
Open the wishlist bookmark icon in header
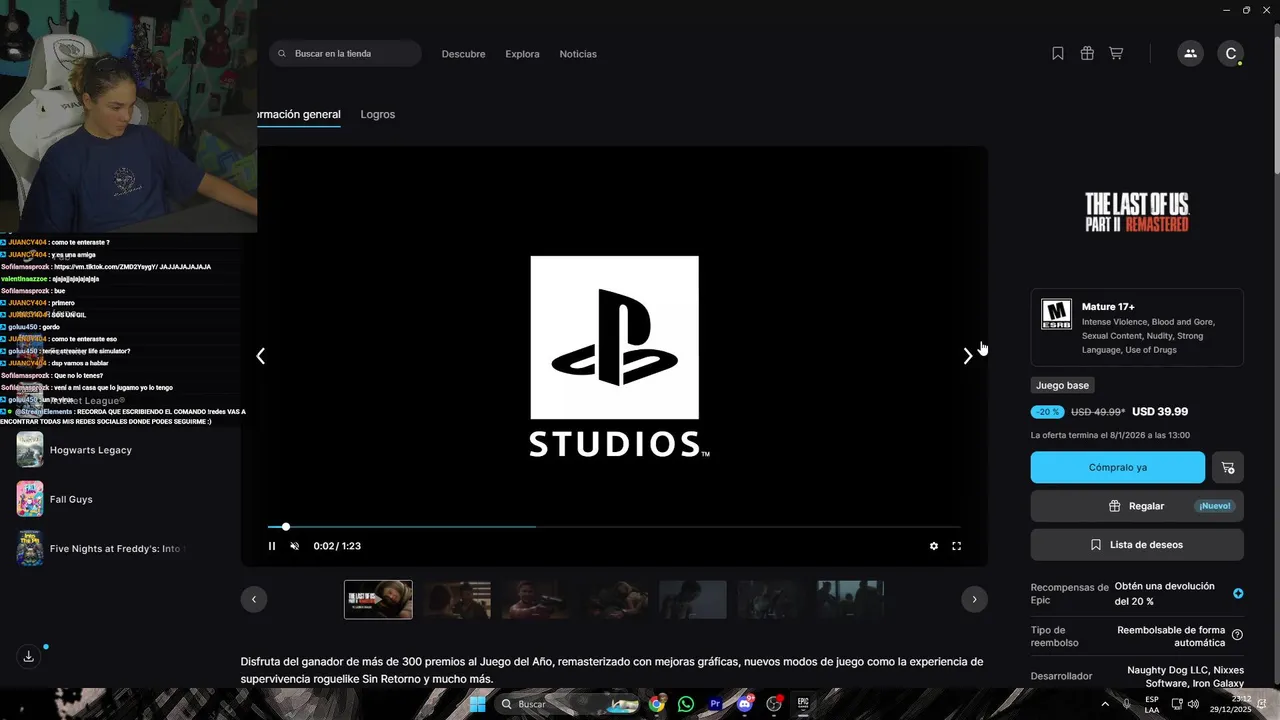click(1058, 54)
